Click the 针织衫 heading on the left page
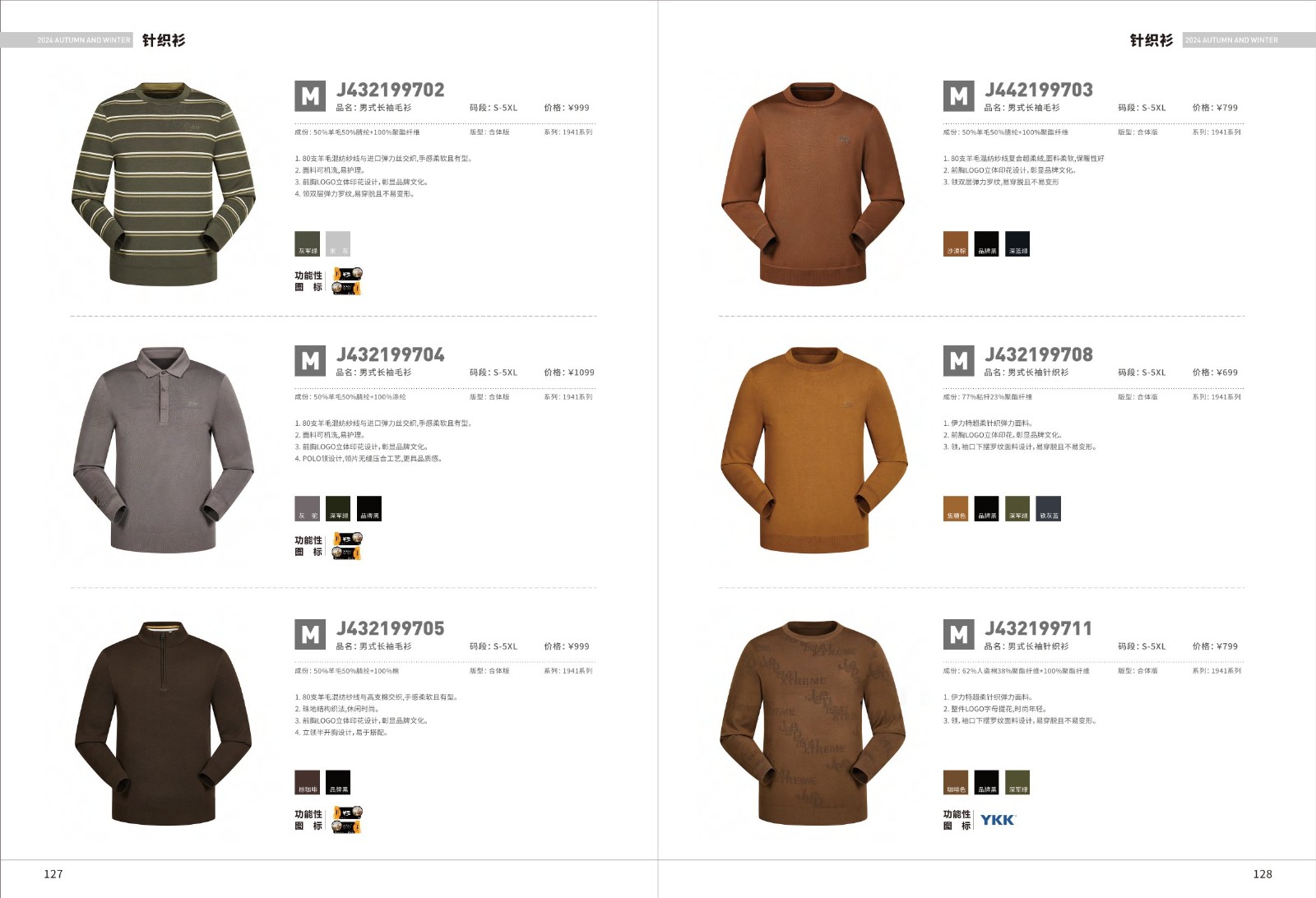 (164, 40)
